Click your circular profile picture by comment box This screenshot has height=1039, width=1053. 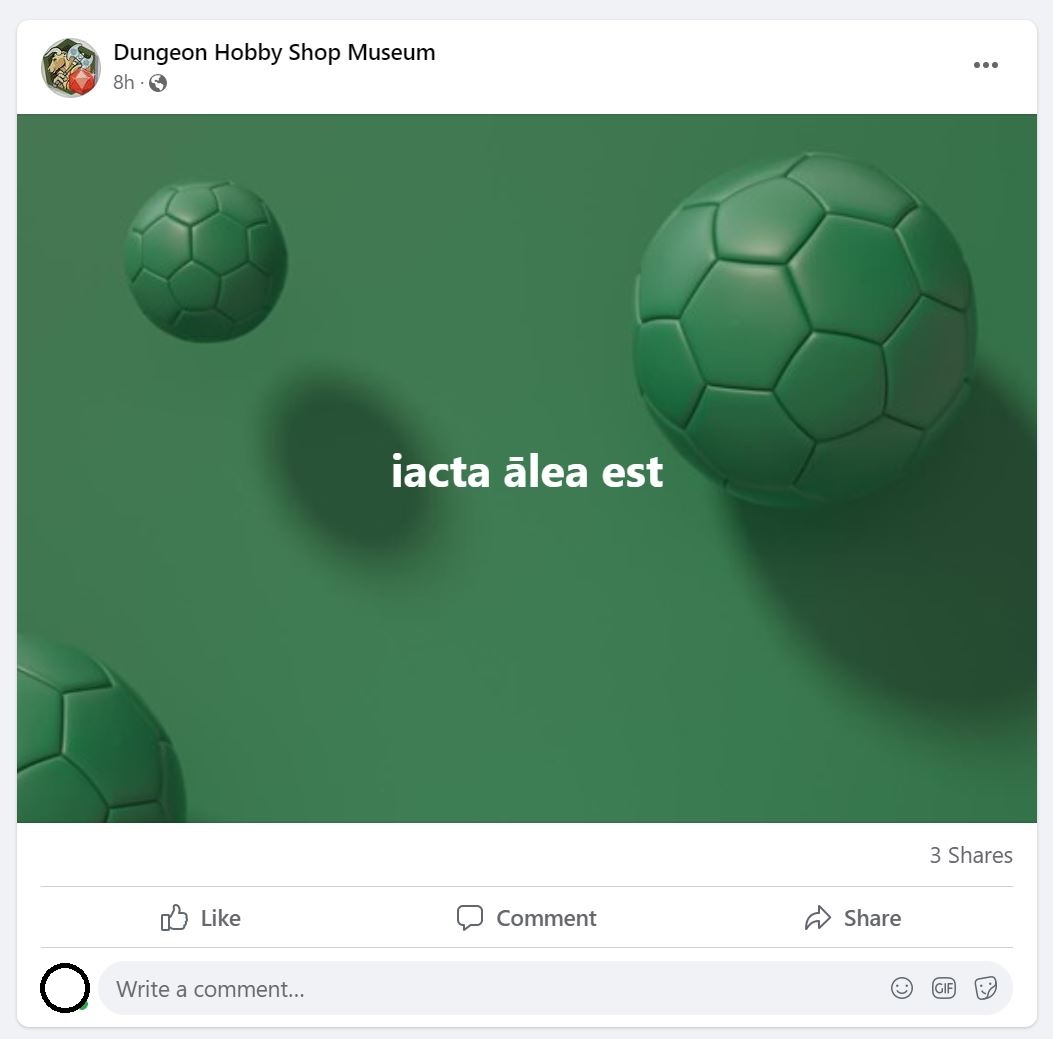click(65, 988)
